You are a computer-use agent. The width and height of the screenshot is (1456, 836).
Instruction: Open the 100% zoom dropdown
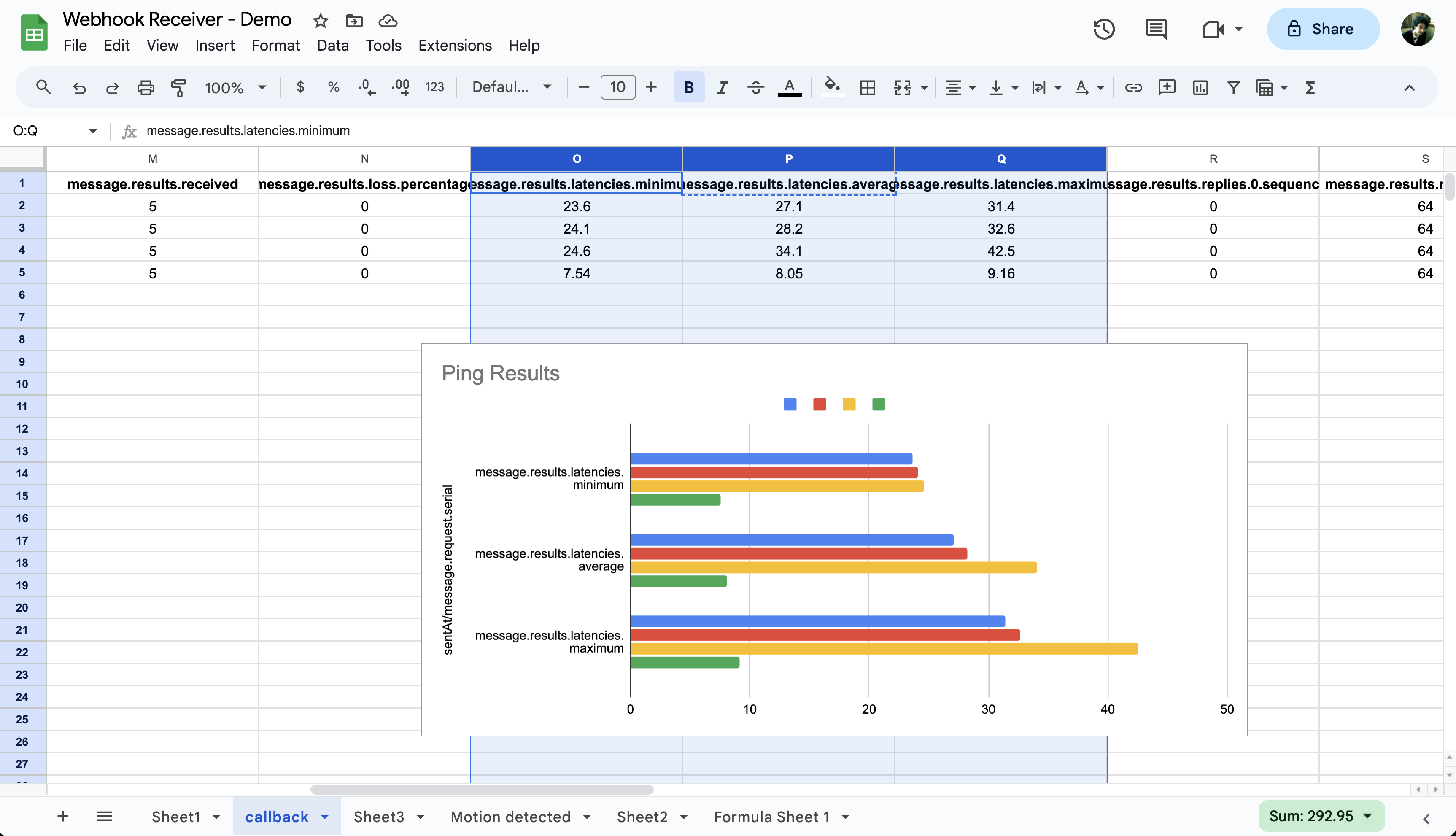pyautogui.click(x=235, y=87)
